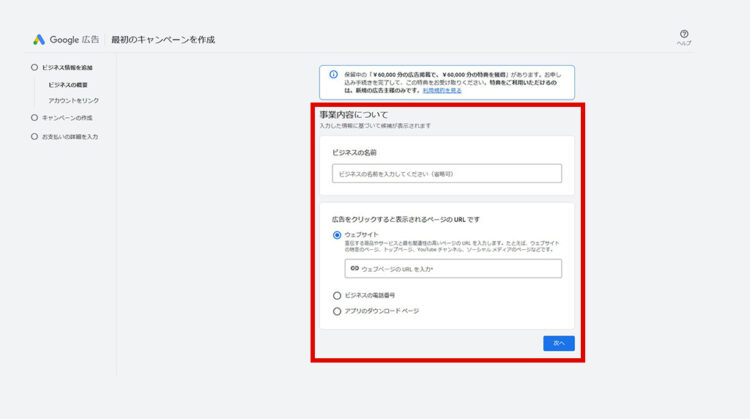Image resolution: width=750 pixels, height=419 pixels.
Task: Click the link icon in the URL field
Action: [x=353, y=269]
